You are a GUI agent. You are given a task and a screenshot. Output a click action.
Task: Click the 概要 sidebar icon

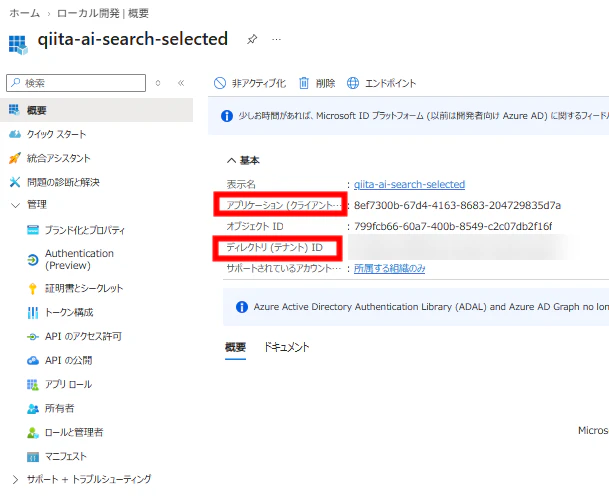[14, 110]
